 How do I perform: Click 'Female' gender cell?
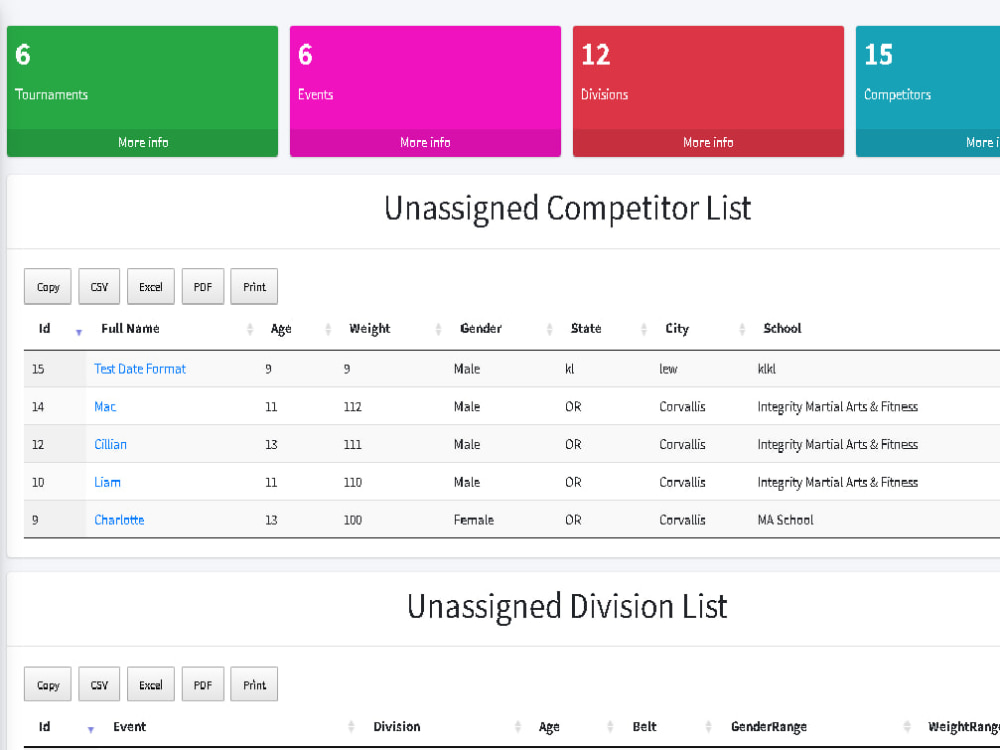click(474, 520)
